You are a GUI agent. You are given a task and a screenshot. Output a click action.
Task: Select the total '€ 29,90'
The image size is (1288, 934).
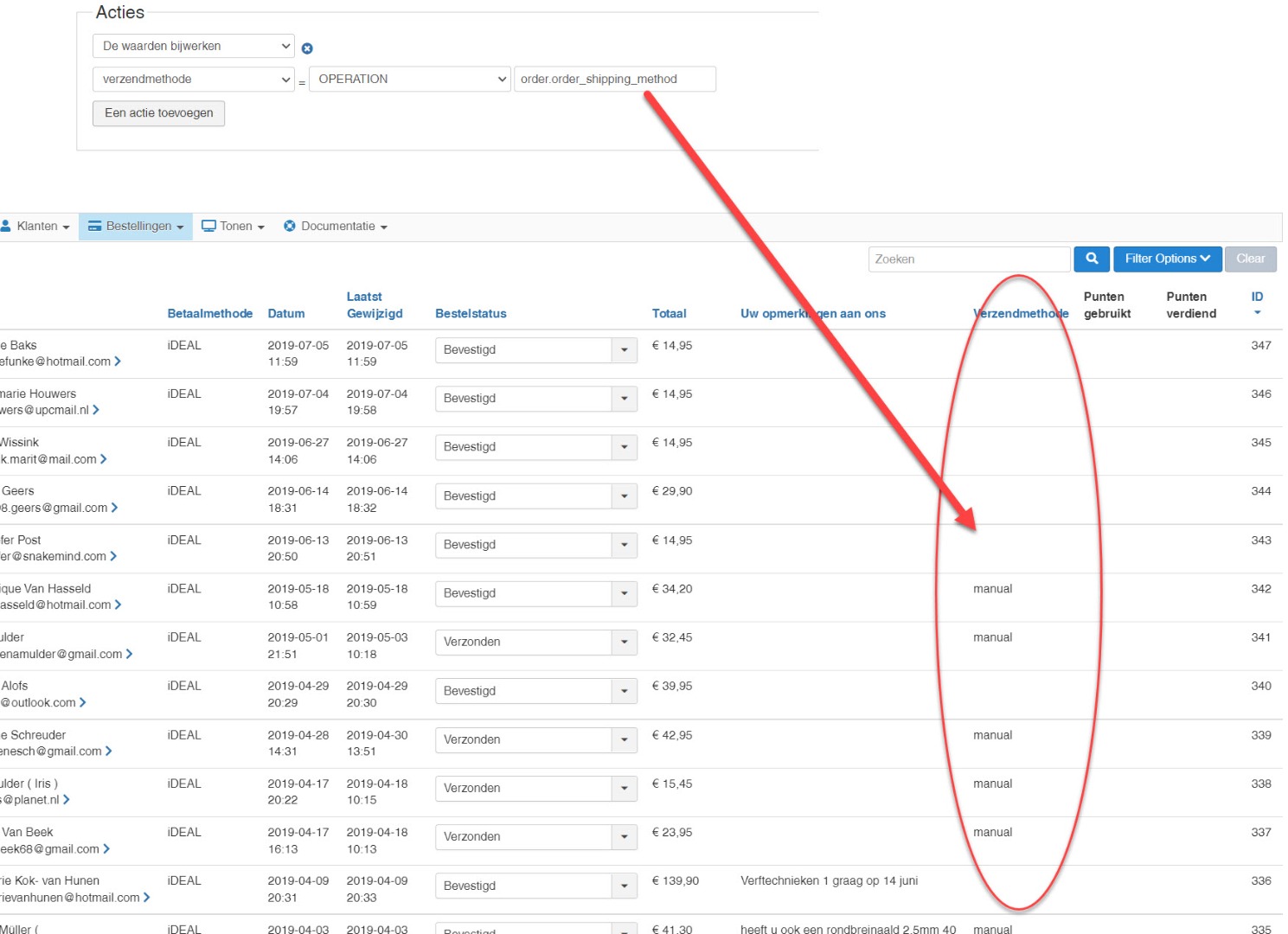(x=671, y=491)
